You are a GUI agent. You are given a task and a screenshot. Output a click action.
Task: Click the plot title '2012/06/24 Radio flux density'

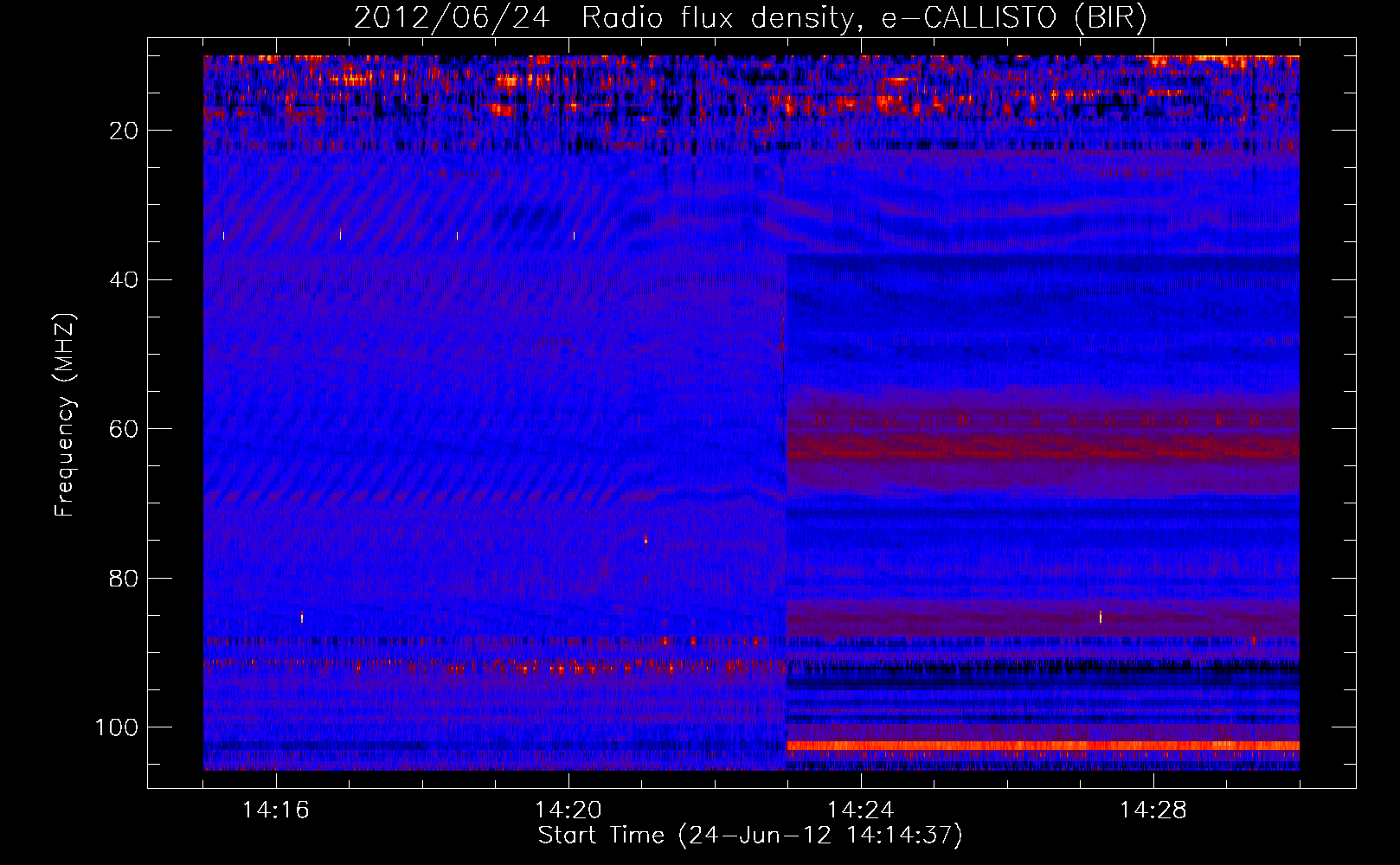750,17
